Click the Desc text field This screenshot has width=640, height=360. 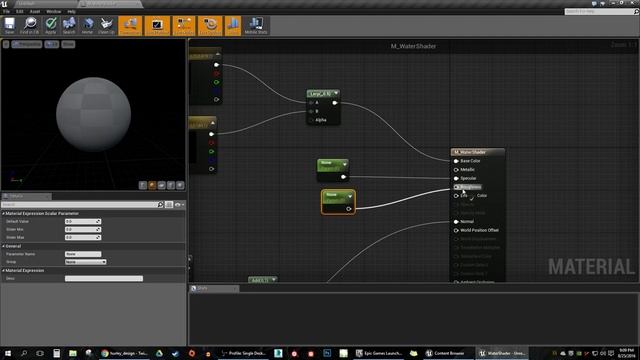(x=104, y=278)
